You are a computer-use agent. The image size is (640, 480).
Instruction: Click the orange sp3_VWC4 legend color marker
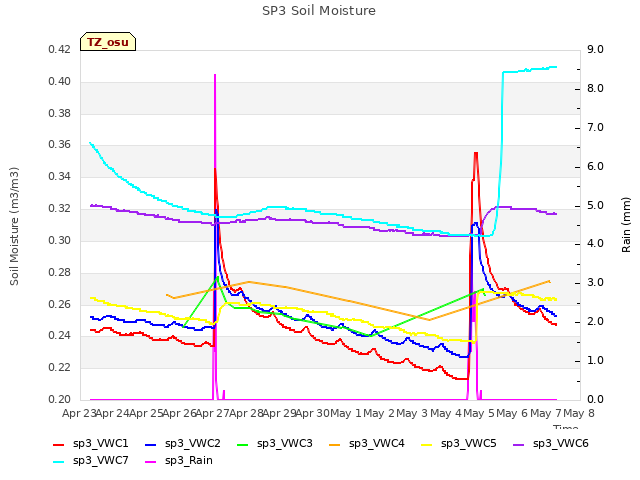point(335,444)
